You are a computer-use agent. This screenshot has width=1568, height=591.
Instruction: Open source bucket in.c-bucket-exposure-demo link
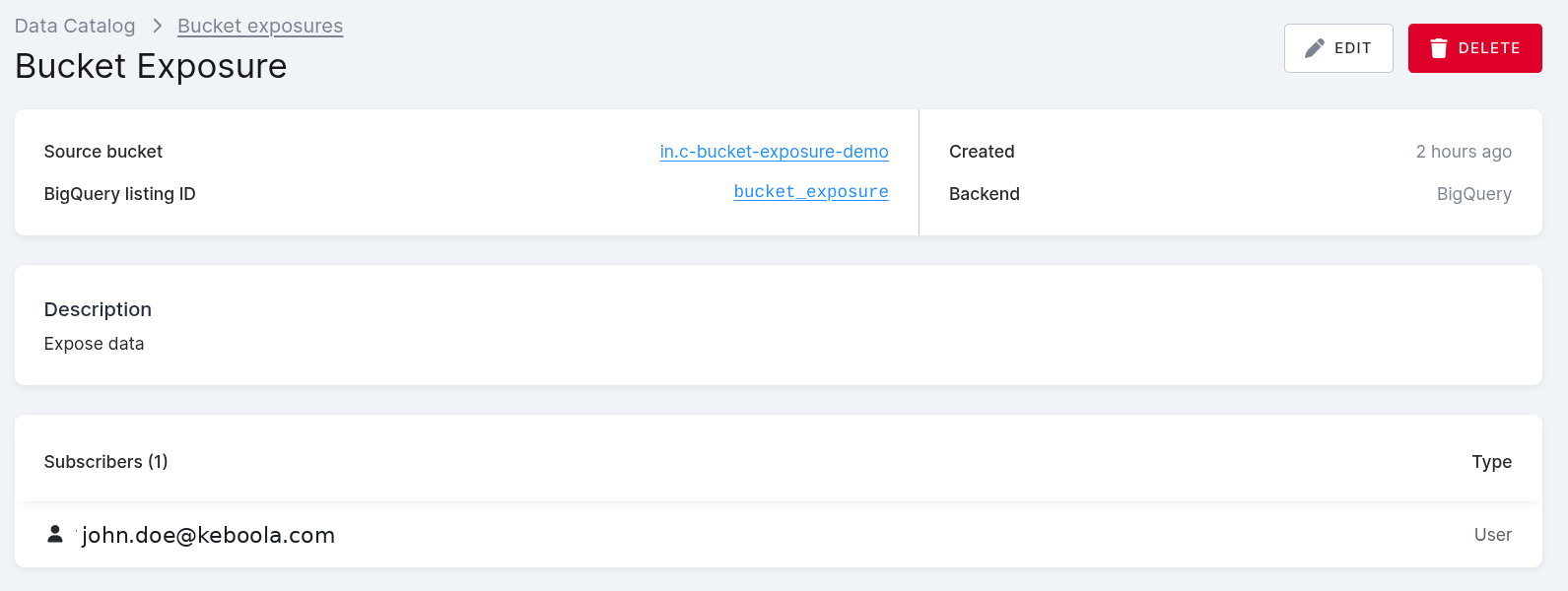pos(774,152)
